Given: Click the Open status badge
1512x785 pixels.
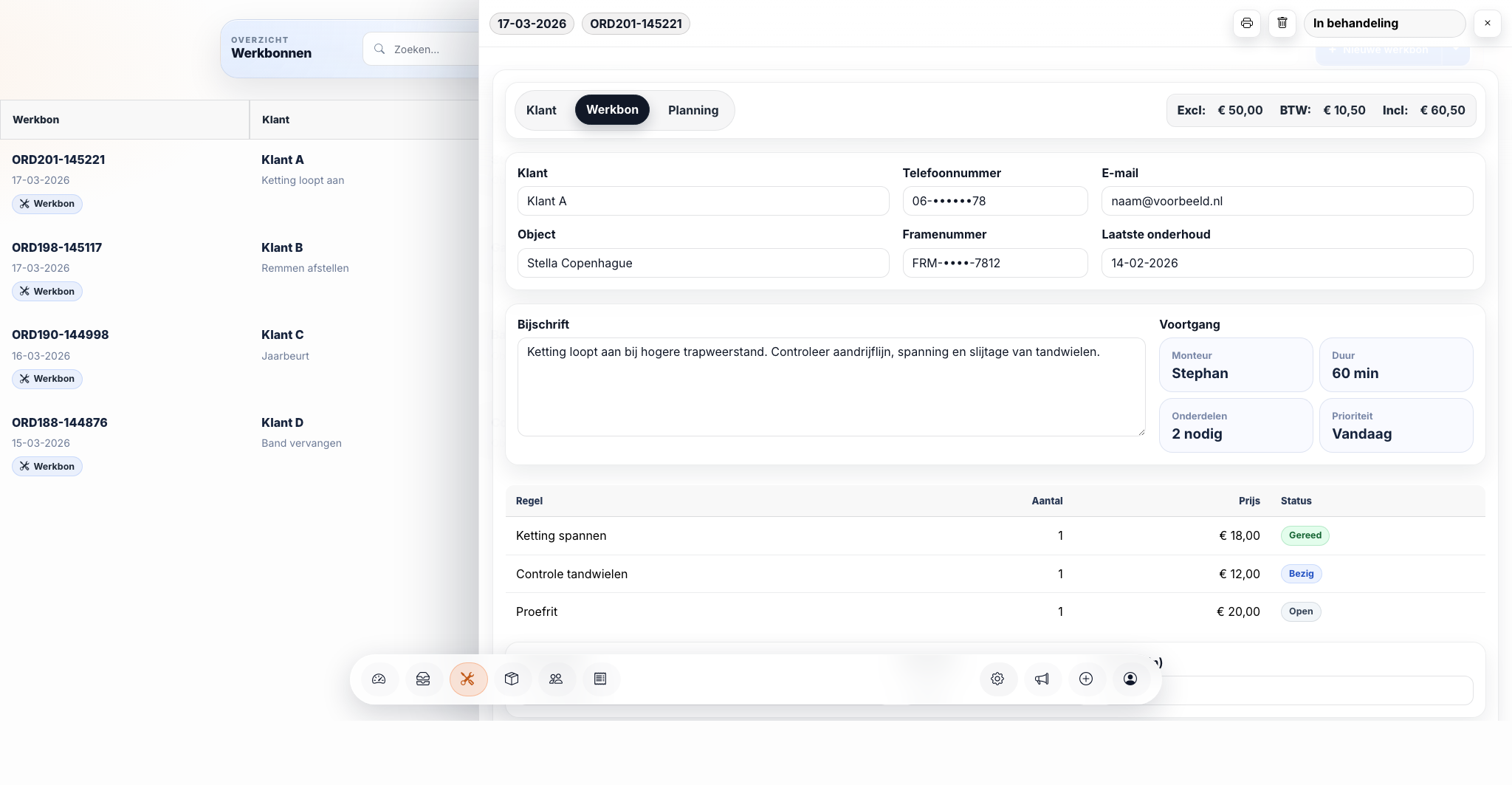Looking at the screenshot, I should tap(1301, 611).
